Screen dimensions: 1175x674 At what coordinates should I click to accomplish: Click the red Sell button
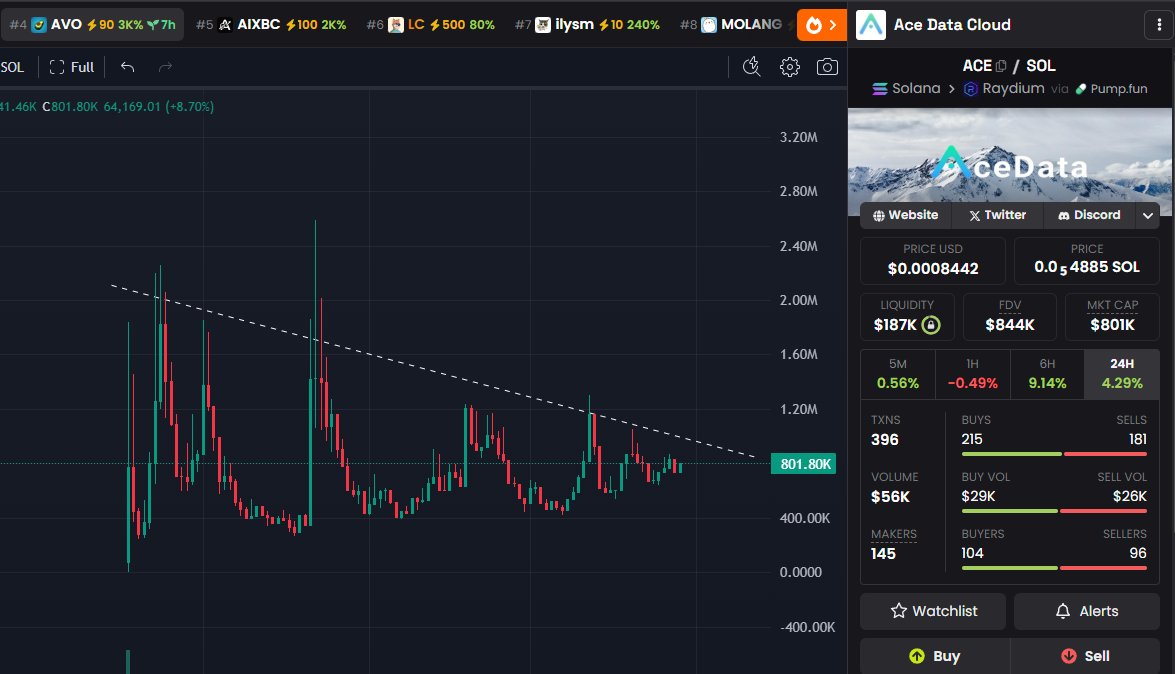pos(1085,656)
